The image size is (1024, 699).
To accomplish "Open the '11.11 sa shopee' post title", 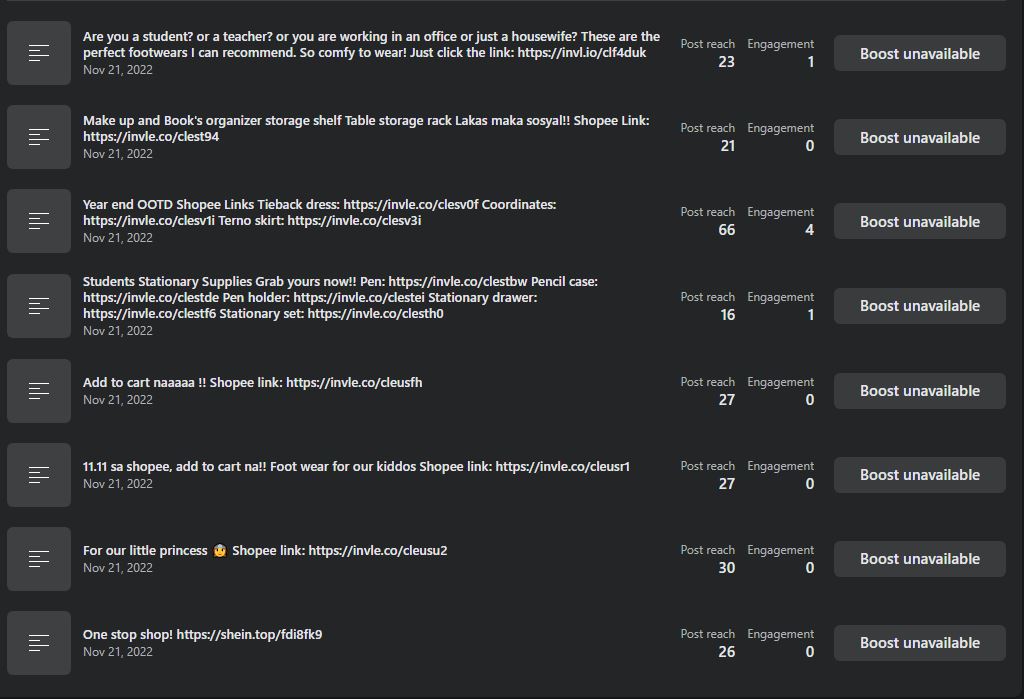I will (x=356, y=466).
